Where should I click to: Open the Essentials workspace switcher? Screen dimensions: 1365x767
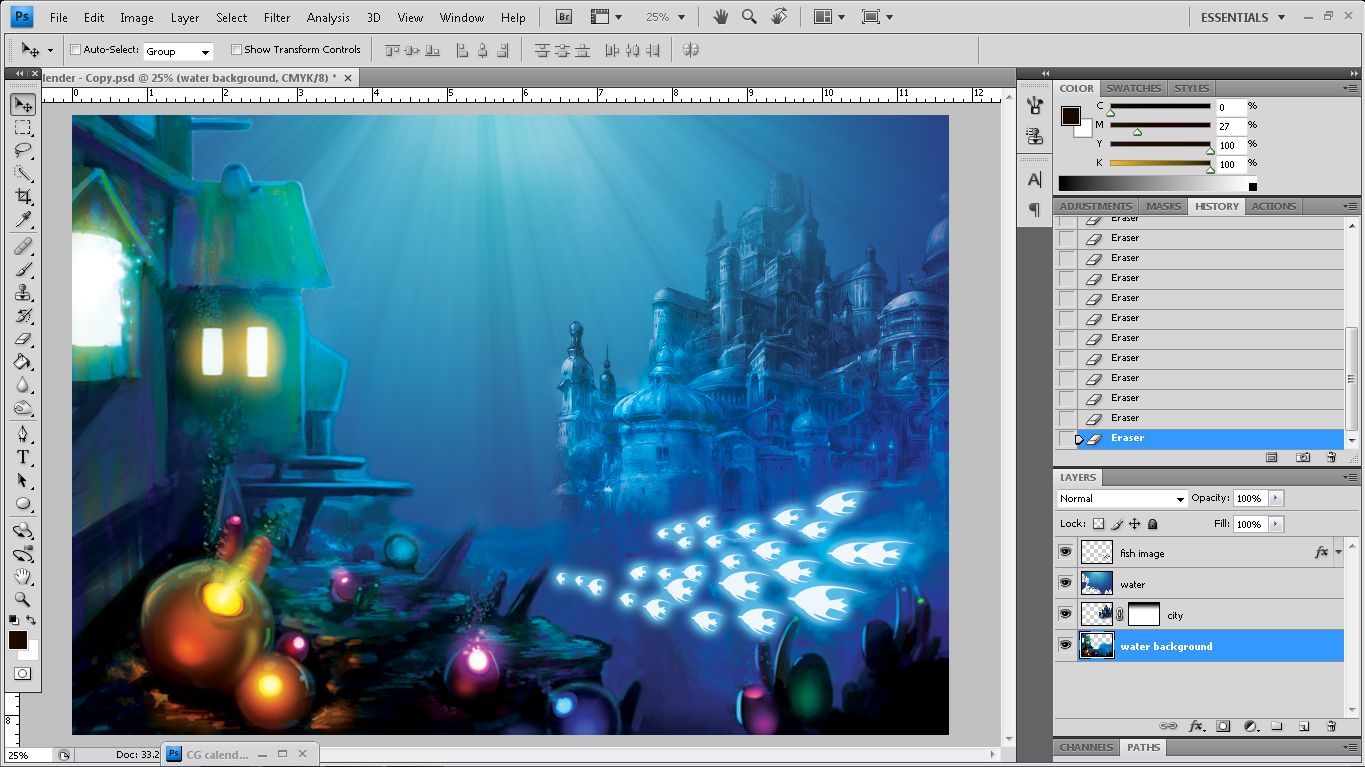click(1243, 17)
